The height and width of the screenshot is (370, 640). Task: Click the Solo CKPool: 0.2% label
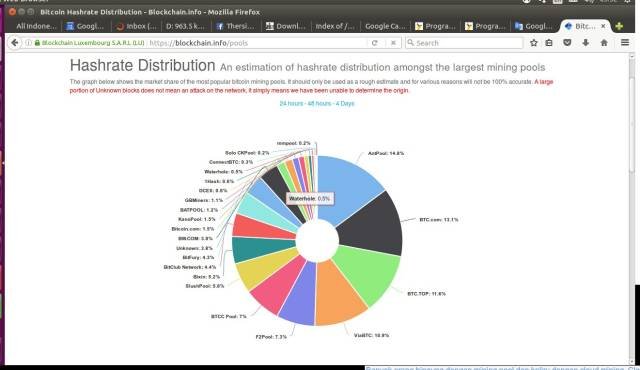pyautogui.click(x=247, y=153)
